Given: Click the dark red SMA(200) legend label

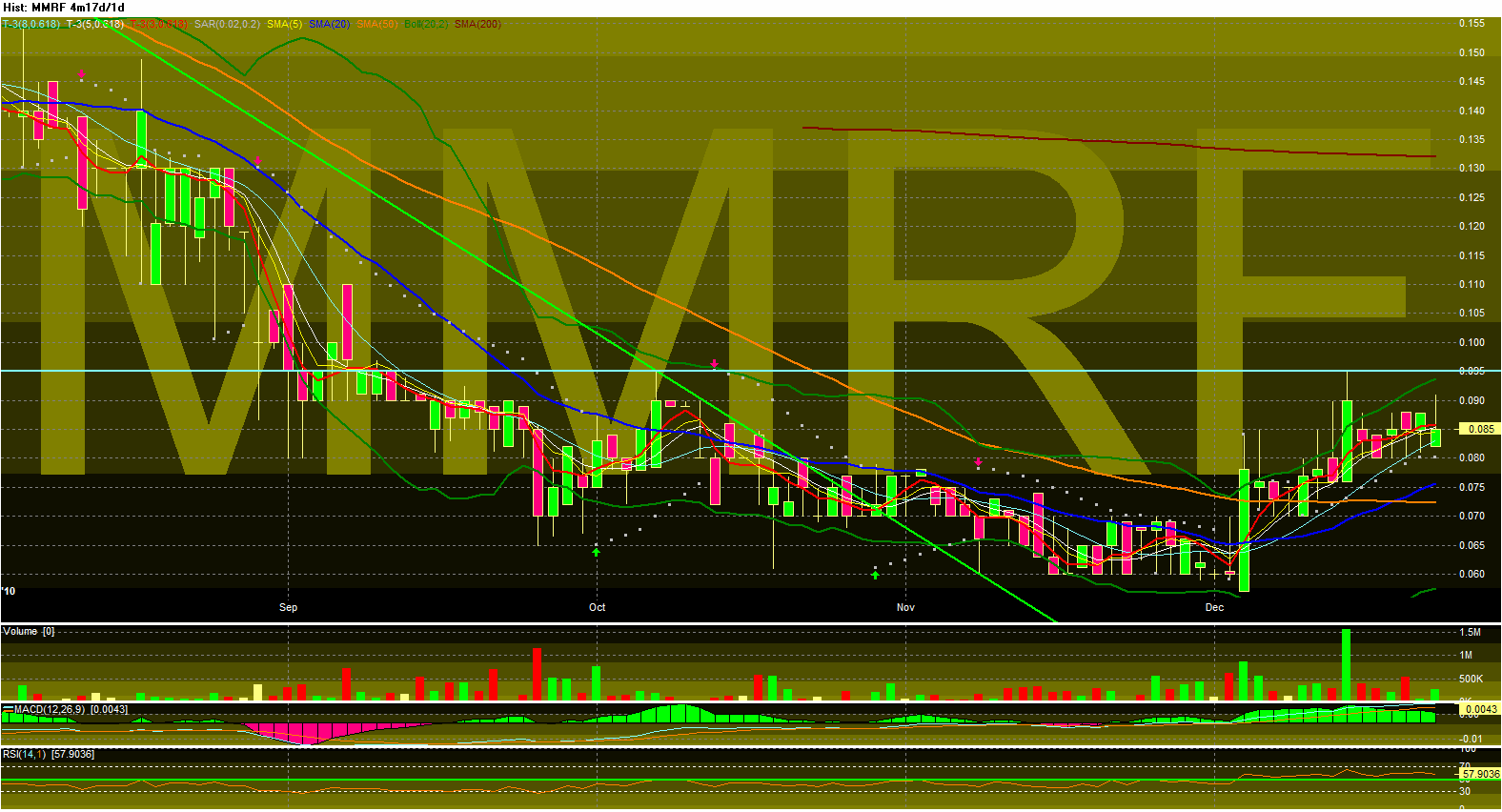Looking at the screenshot, I should (477, 24).
